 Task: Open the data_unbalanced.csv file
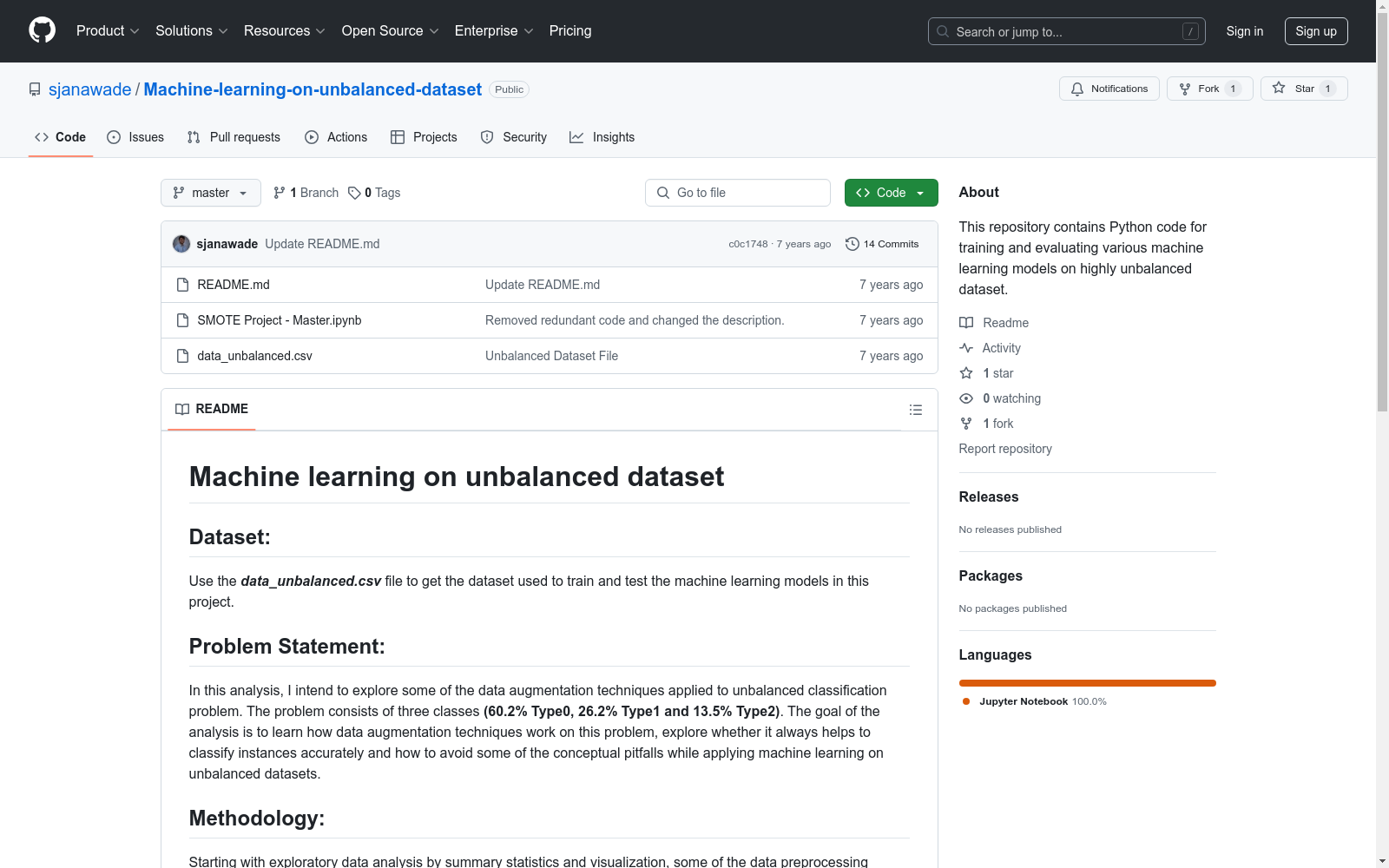click(x=254, y=356)
